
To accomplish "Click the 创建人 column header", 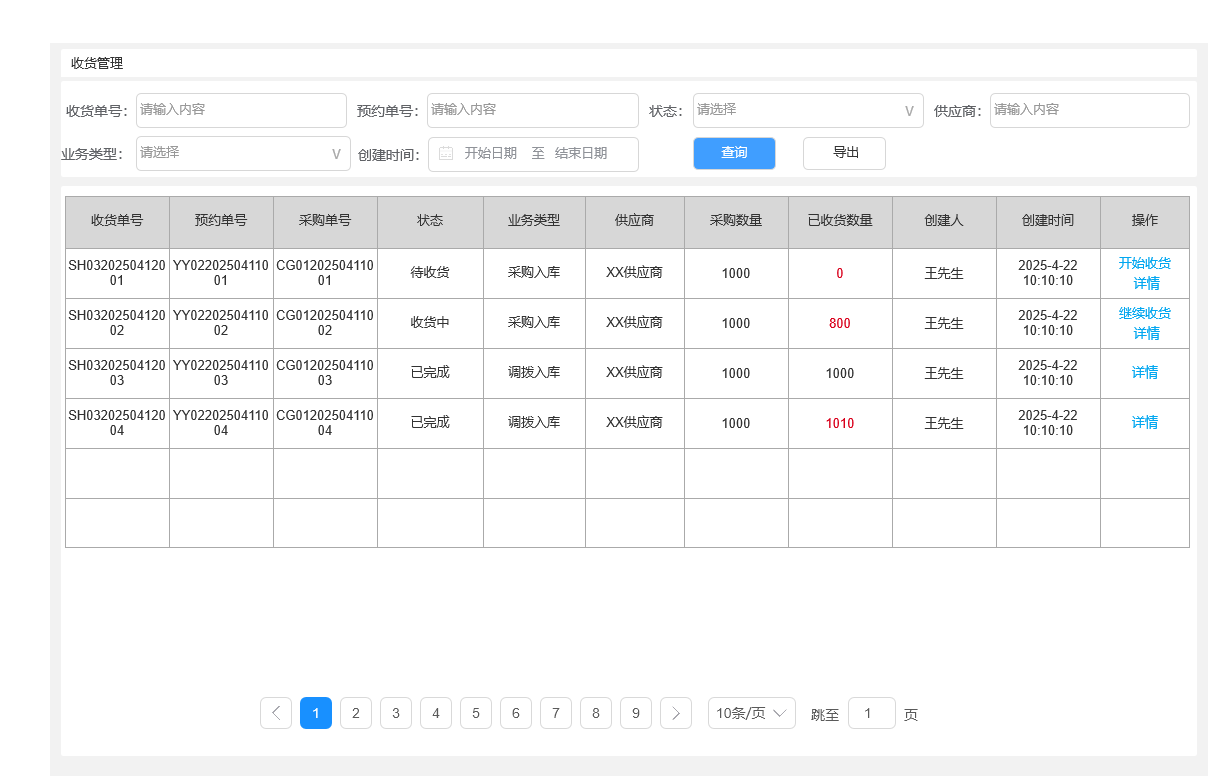I will click(x=944, y=221).
